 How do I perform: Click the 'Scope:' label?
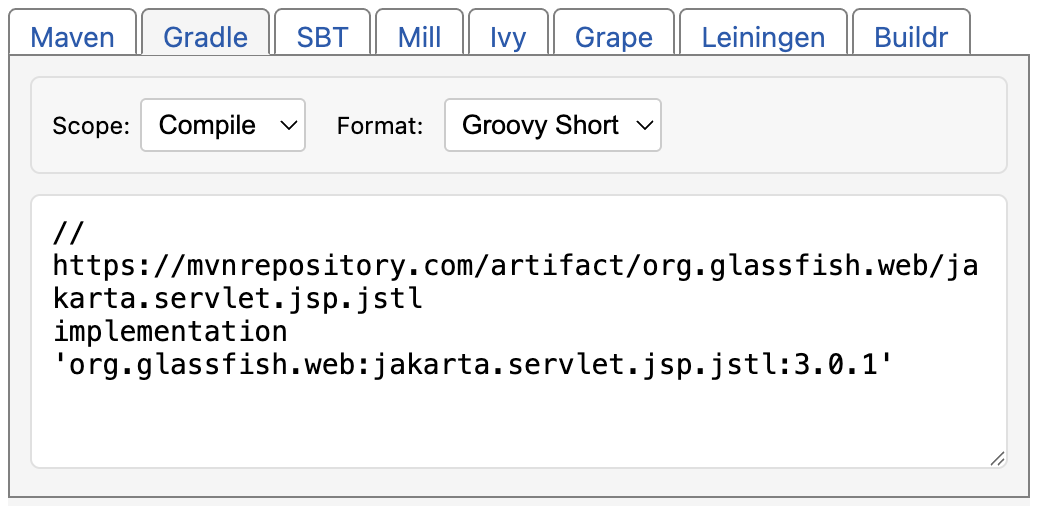click(91, 126)
